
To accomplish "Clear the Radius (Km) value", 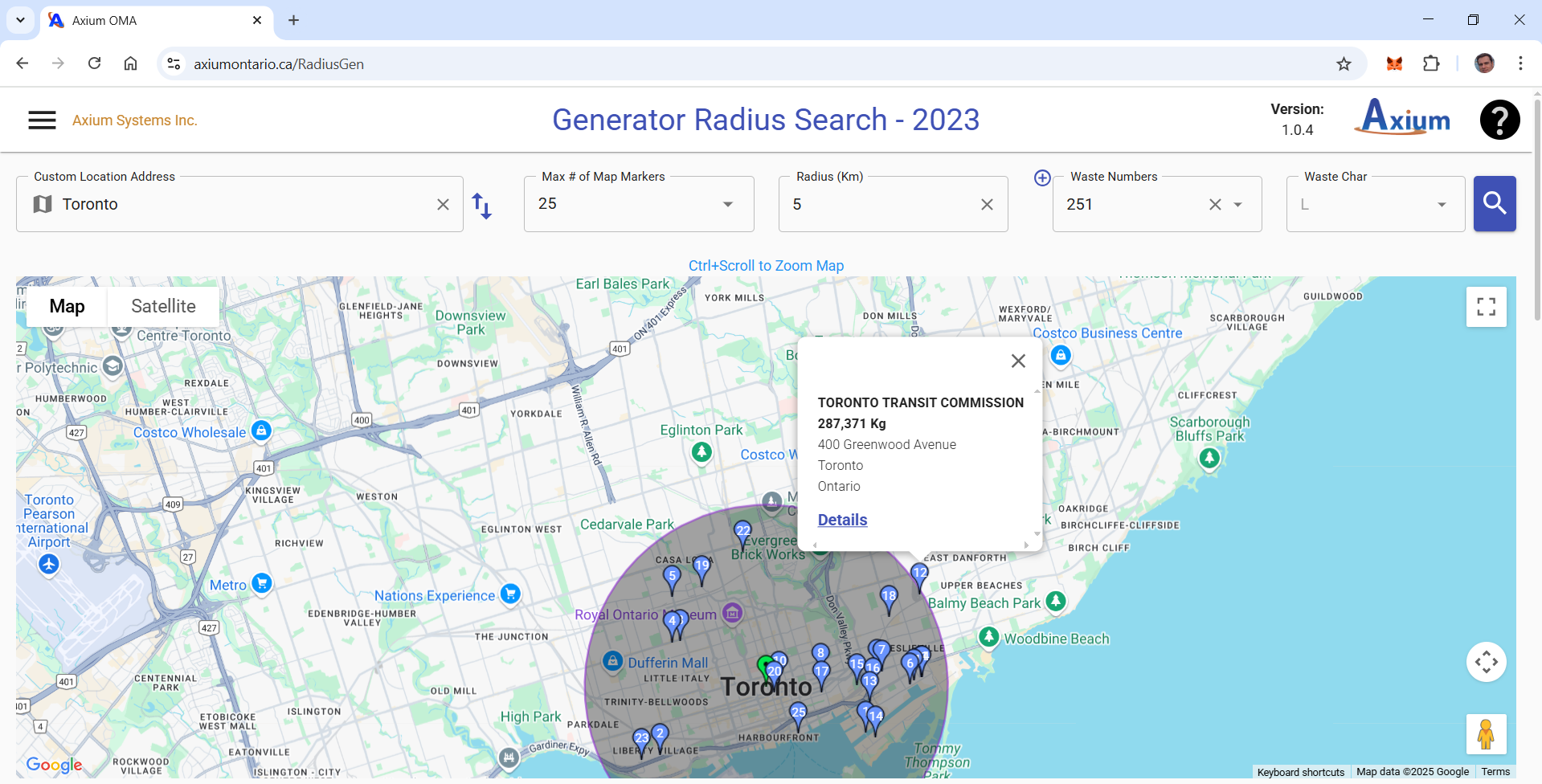I will click(987, 205).
